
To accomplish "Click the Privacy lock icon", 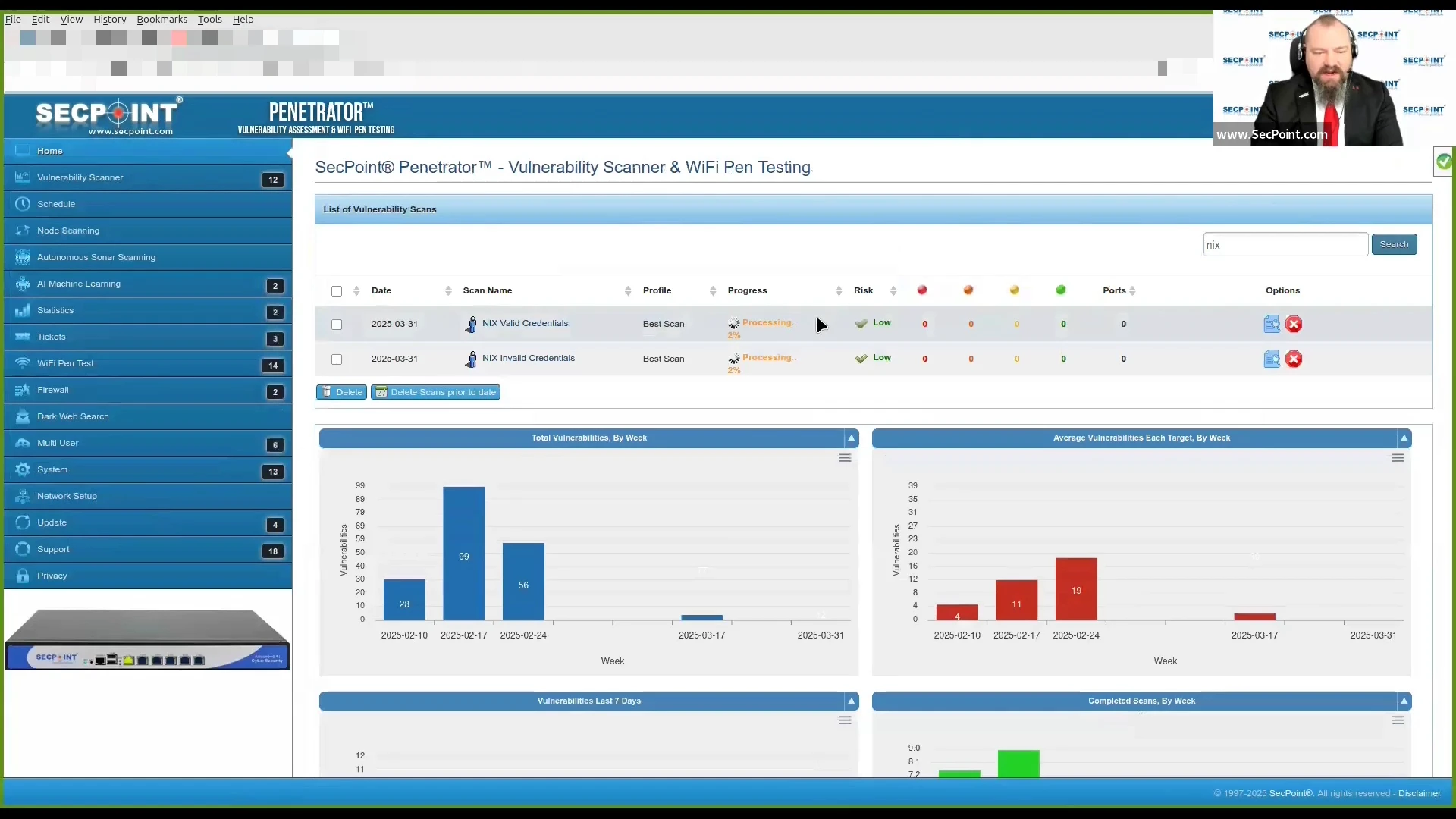I will pyautogui.click(x=23, y=576).
